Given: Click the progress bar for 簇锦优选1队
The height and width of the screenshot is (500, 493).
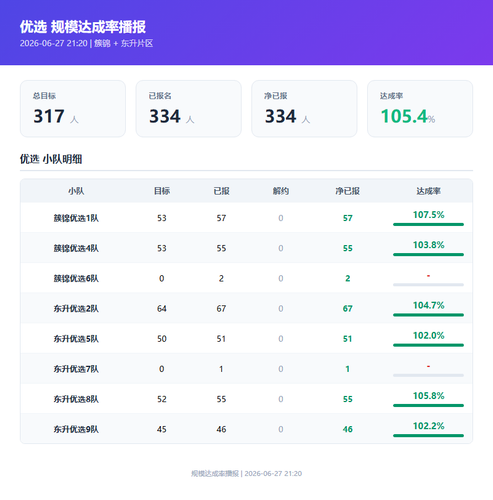Looking at the screenshot, I should click(428, 224).
